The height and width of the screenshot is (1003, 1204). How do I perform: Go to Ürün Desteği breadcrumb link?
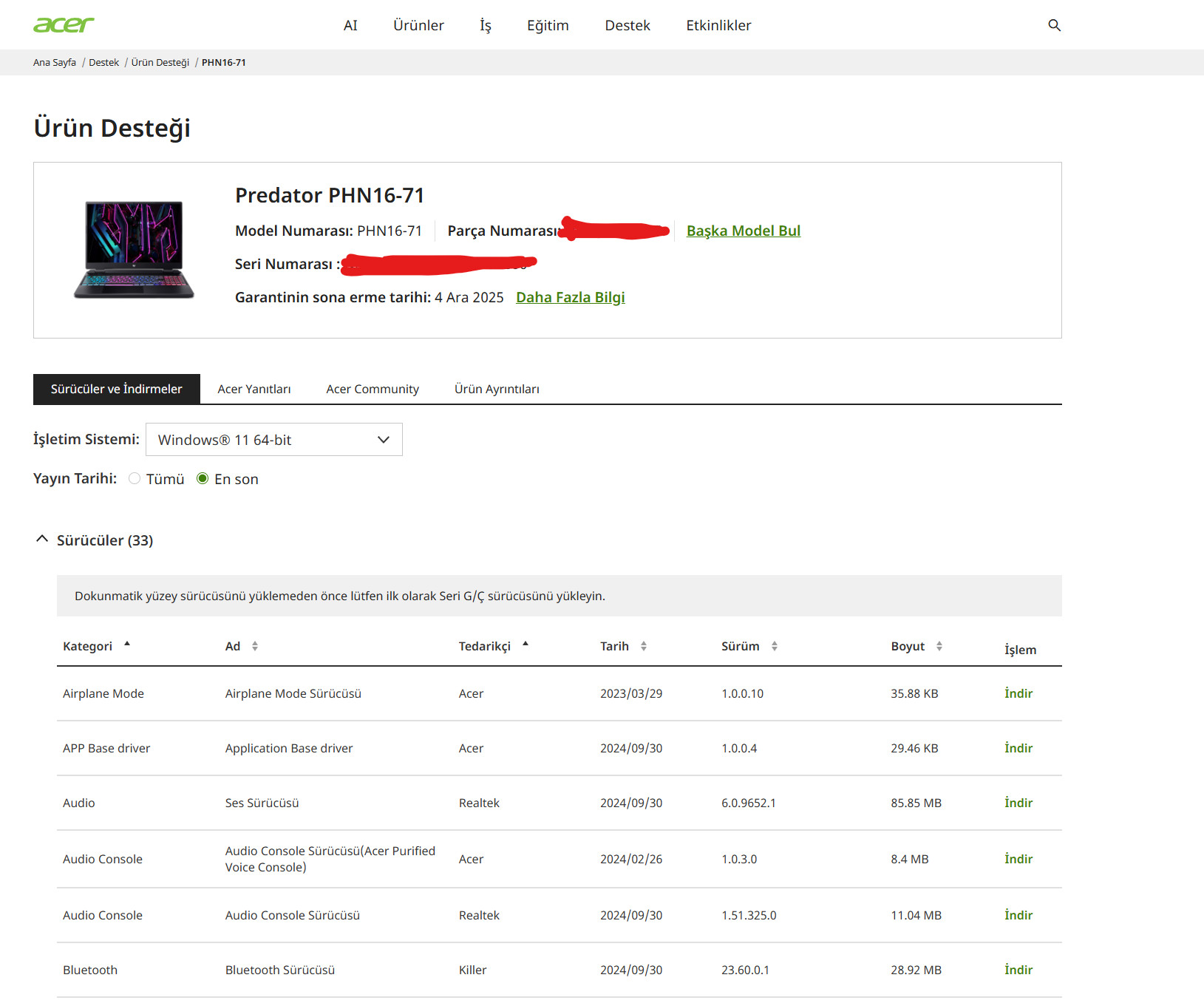(160, 63)
